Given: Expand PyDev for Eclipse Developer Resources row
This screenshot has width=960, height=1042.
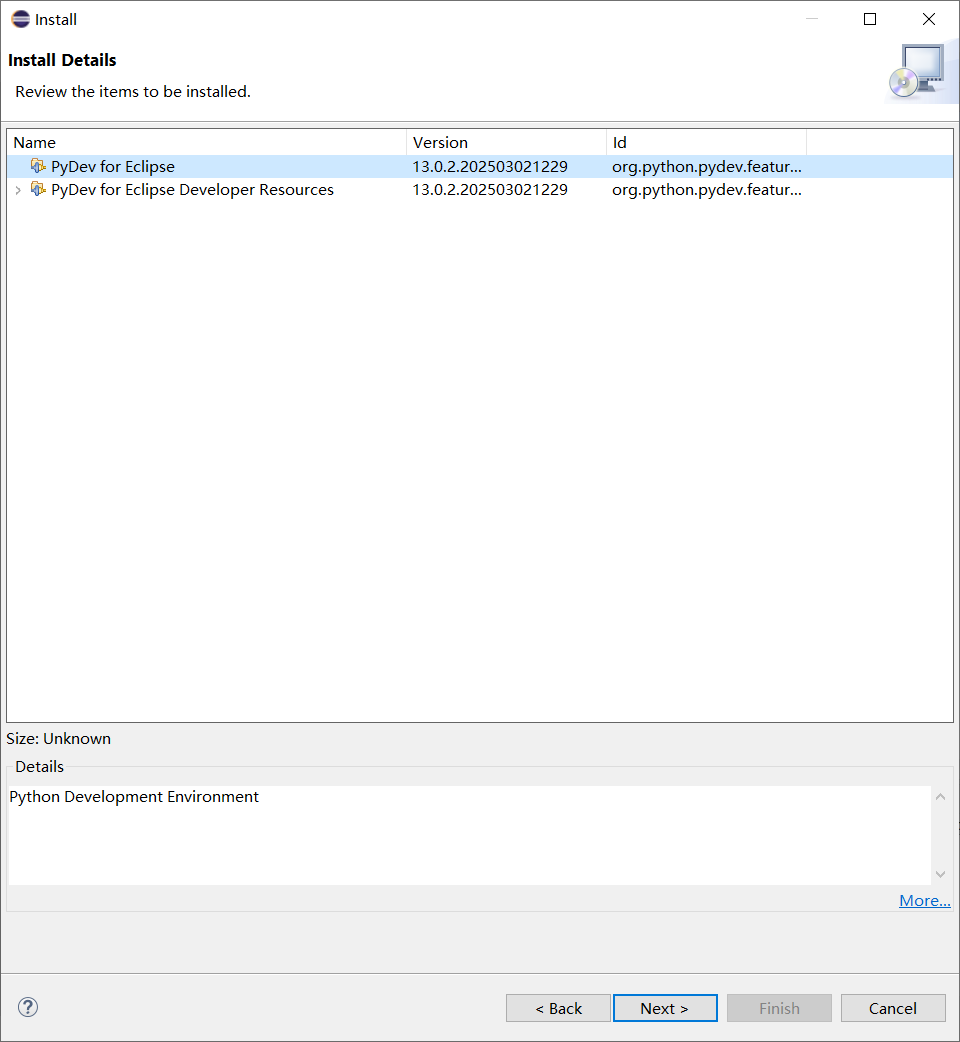Looking at the screenshot, I should (18, 190).
